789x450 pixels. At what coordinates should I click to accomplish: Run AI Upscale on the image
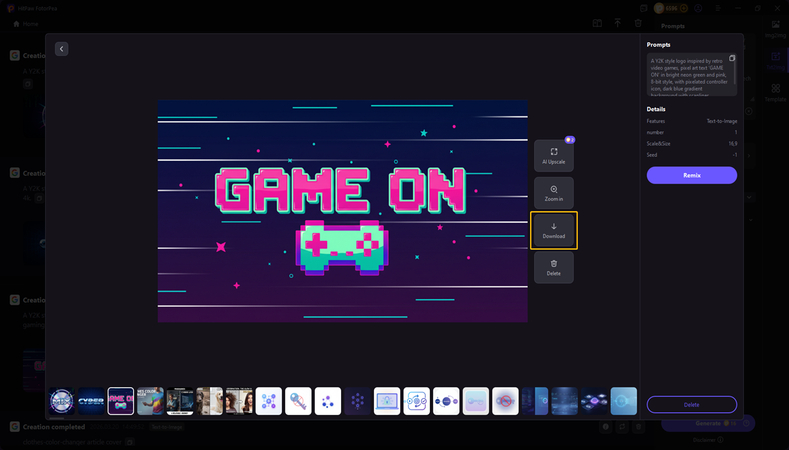[x=553, y=155]
